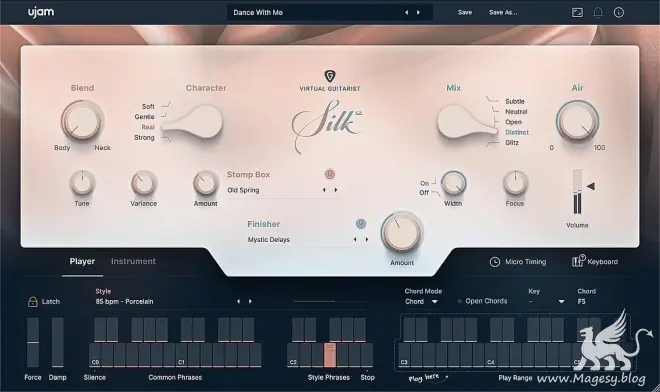Open the notifications bell
Image resolution: width=660 pixels, height=392 pixels.
click(x=598, y=13)
